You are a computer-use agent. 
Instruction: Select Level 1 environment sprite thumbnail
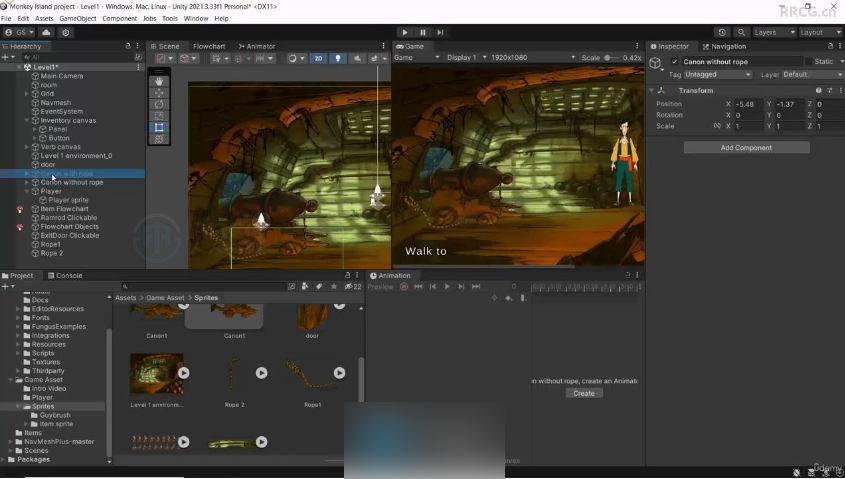point(156,375)
